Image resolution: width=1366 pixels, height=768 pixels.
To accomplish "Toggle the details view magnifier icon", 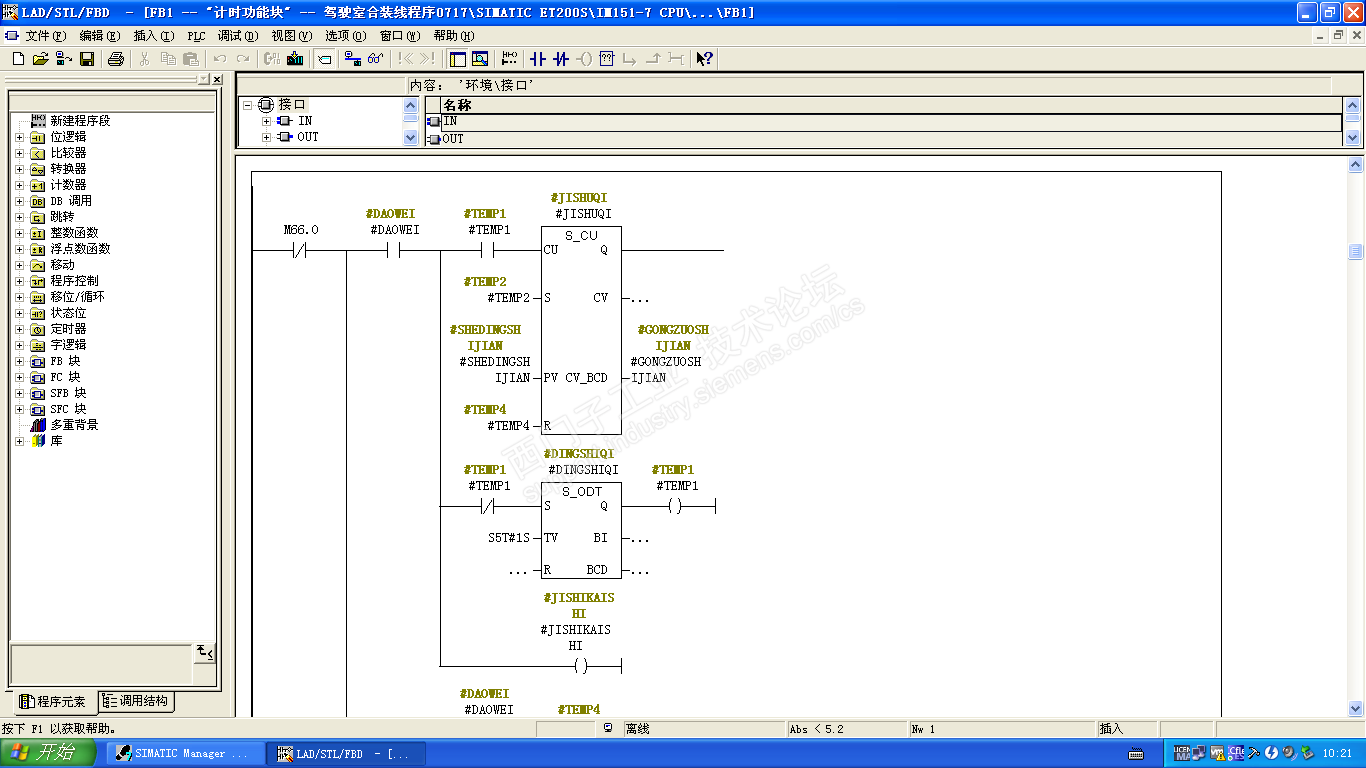I will [x=480, y=59].
